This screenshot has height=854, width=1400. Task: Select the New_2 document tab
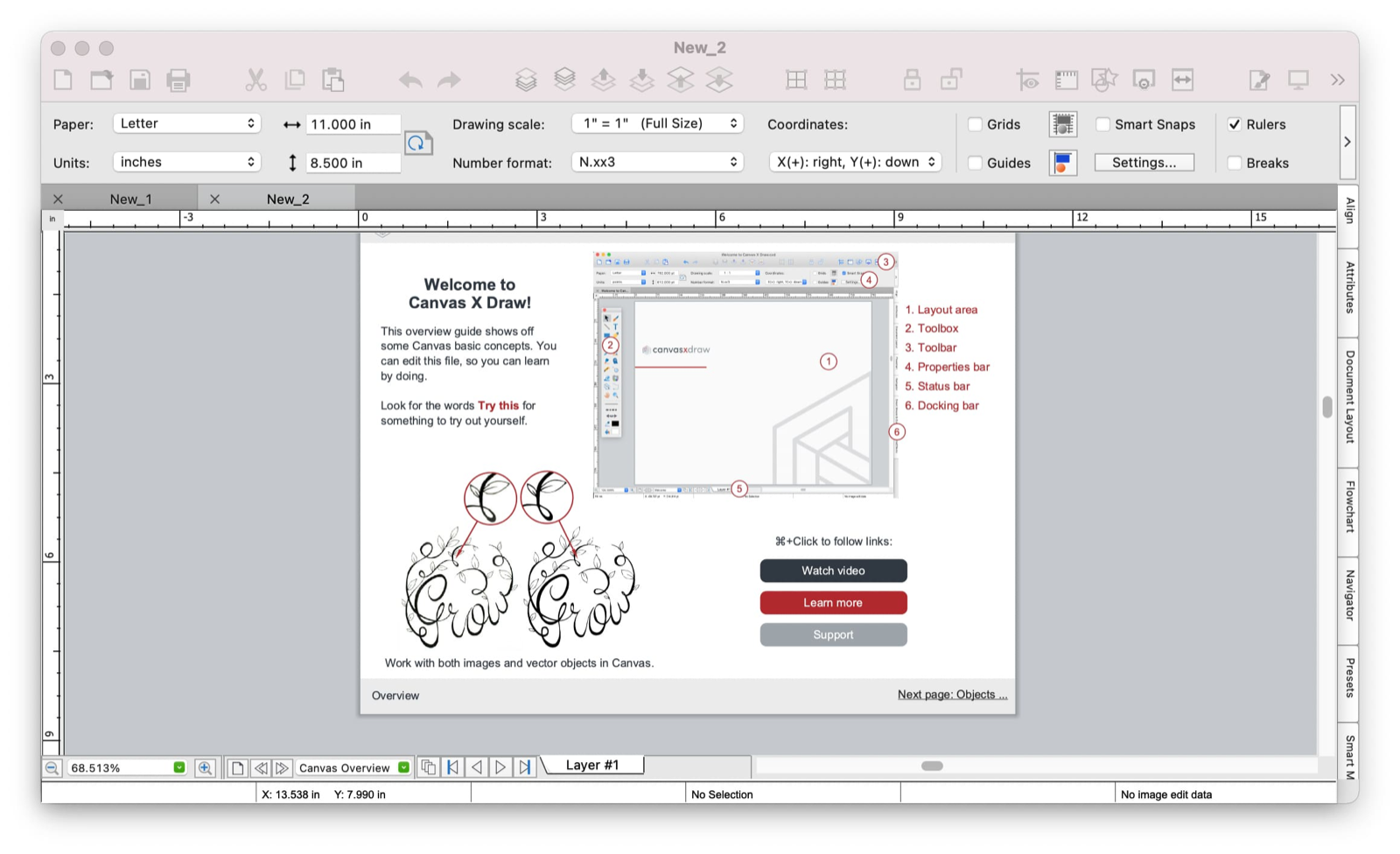288,199
